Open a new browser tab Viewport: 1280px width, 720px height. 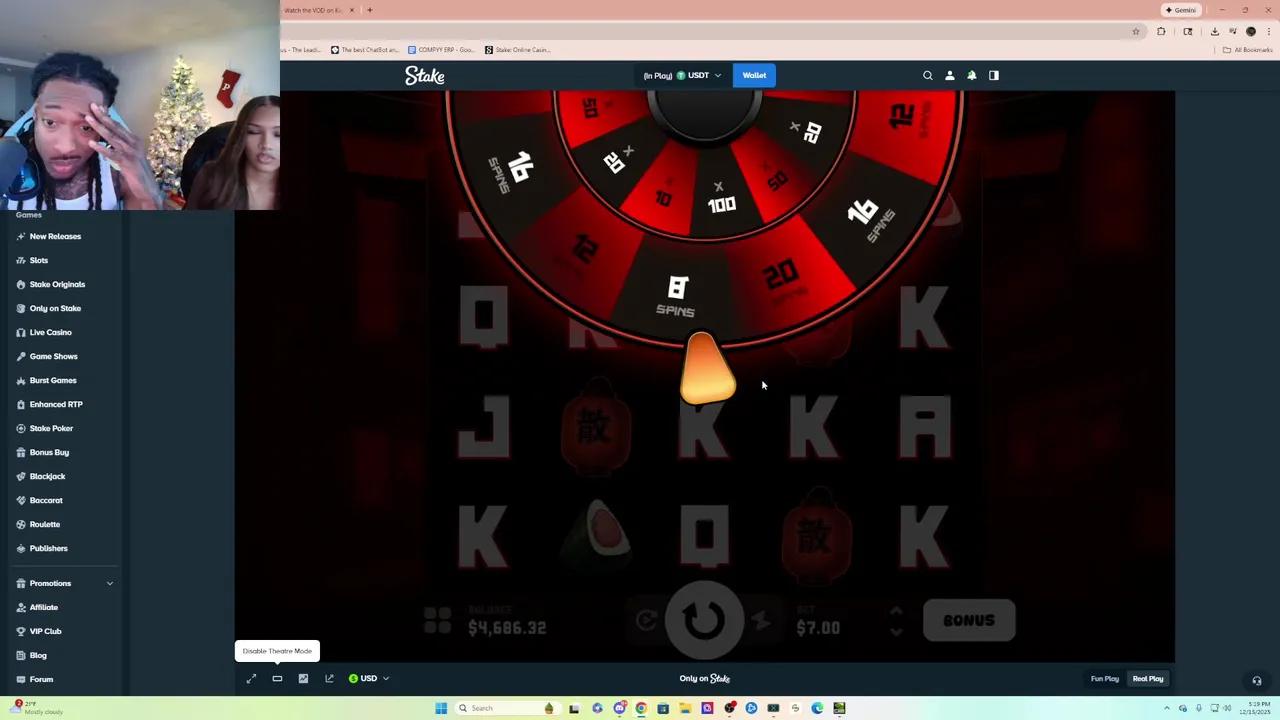[x=370, y=10]
